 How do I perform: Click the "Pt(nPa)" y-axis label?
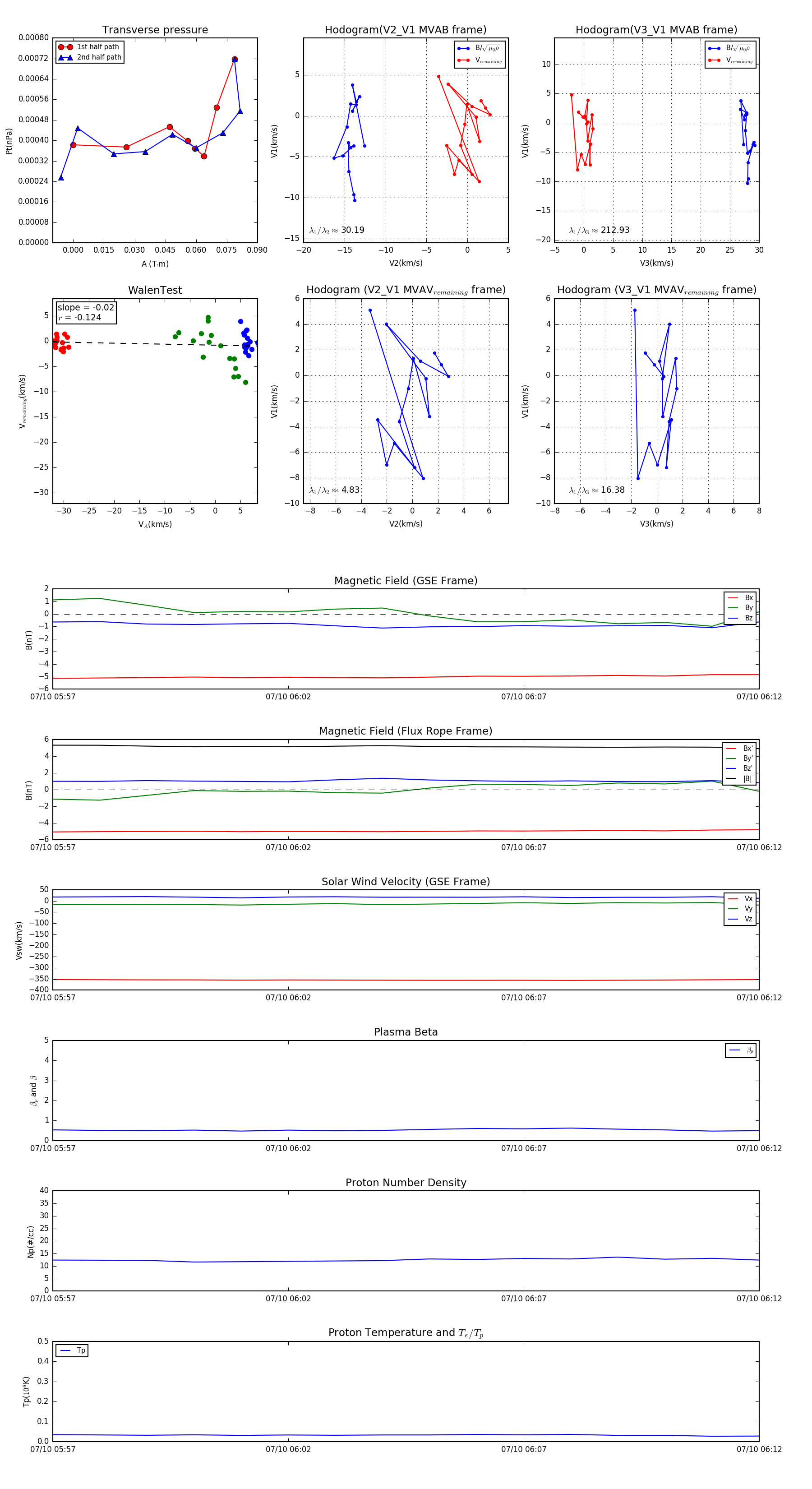tap(9, 141)
